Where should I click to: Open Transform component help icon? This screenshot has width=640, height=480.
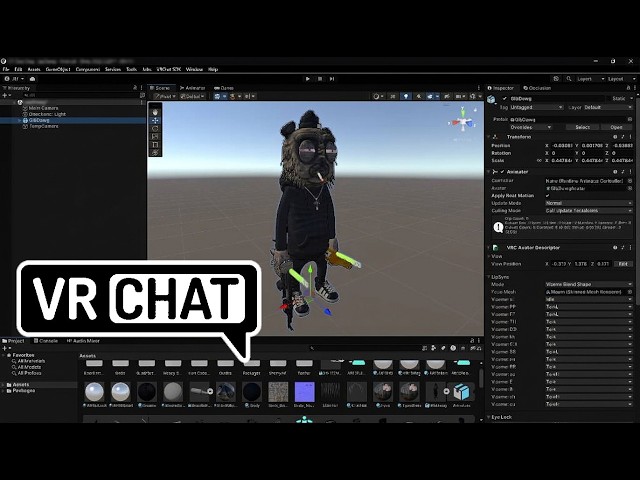(615, 137)
